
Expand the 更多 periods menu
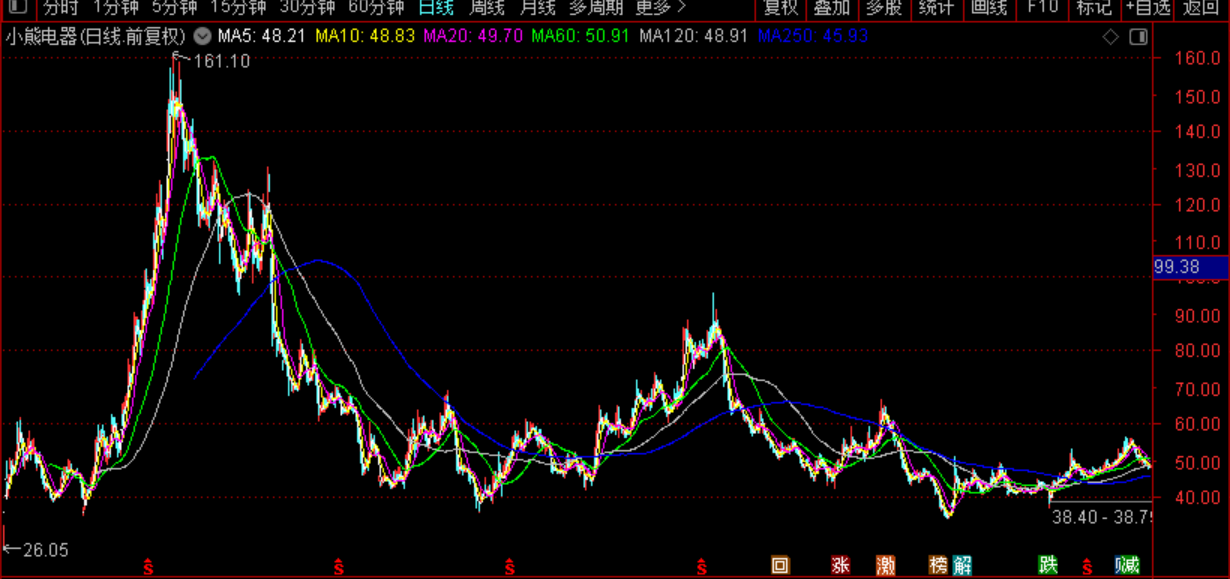(661, 8)
